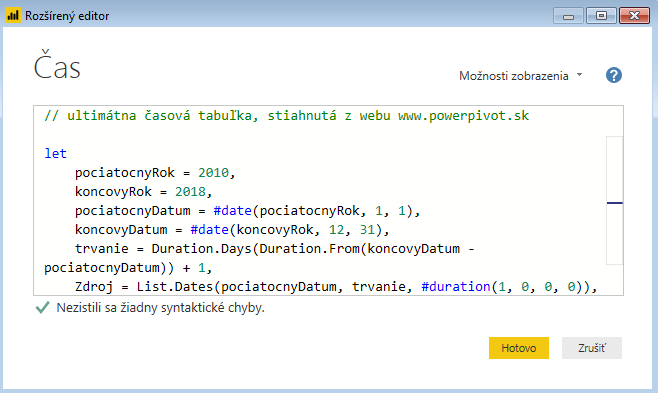Click the green syntax check mark icon
The height and width of the screenshot is (393, 658).
point(42,307)
